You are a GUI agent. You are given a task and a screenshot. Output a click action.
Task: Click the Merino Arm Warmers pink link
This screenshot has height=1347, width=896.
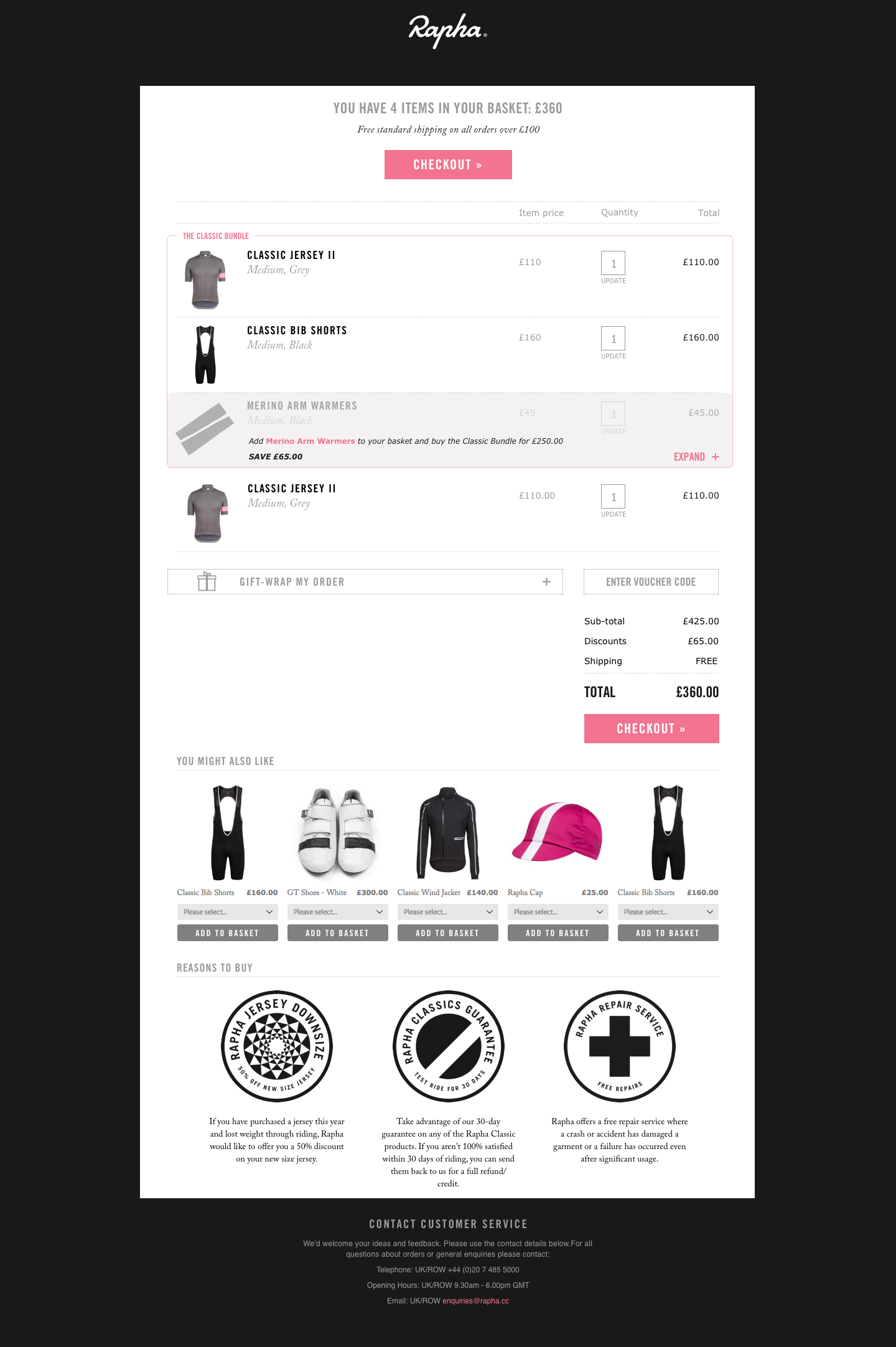pyautogui.click(x=310, y=441)
